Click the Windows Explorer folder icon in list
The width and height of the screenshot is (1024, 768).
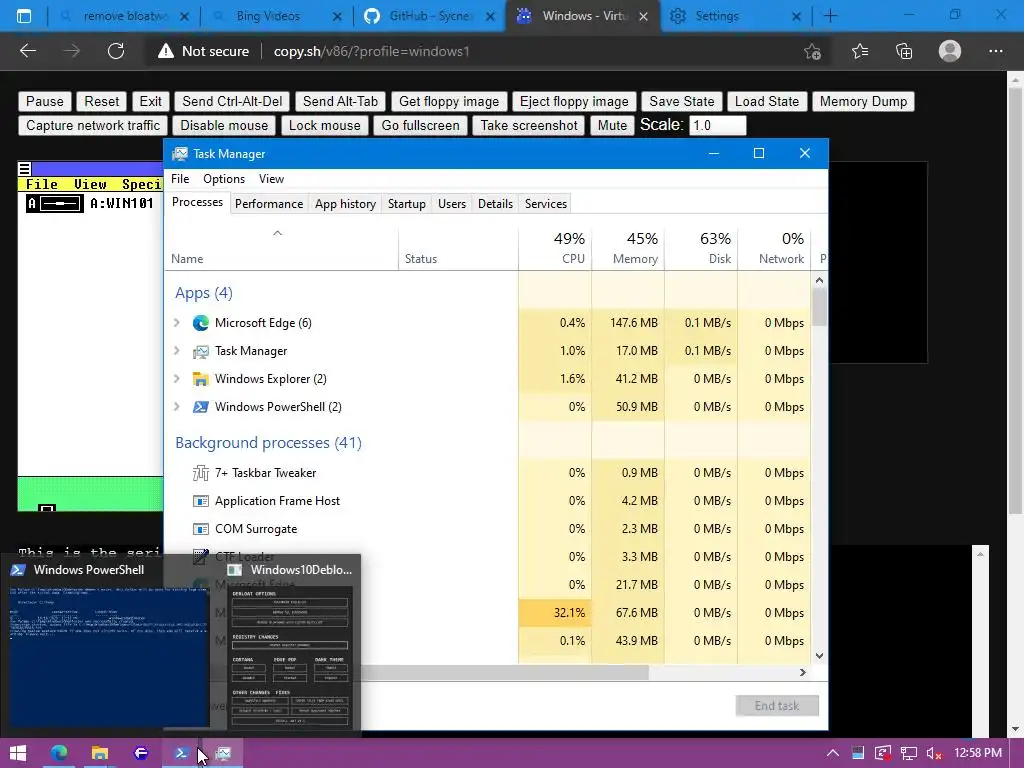tap(200, 379)
